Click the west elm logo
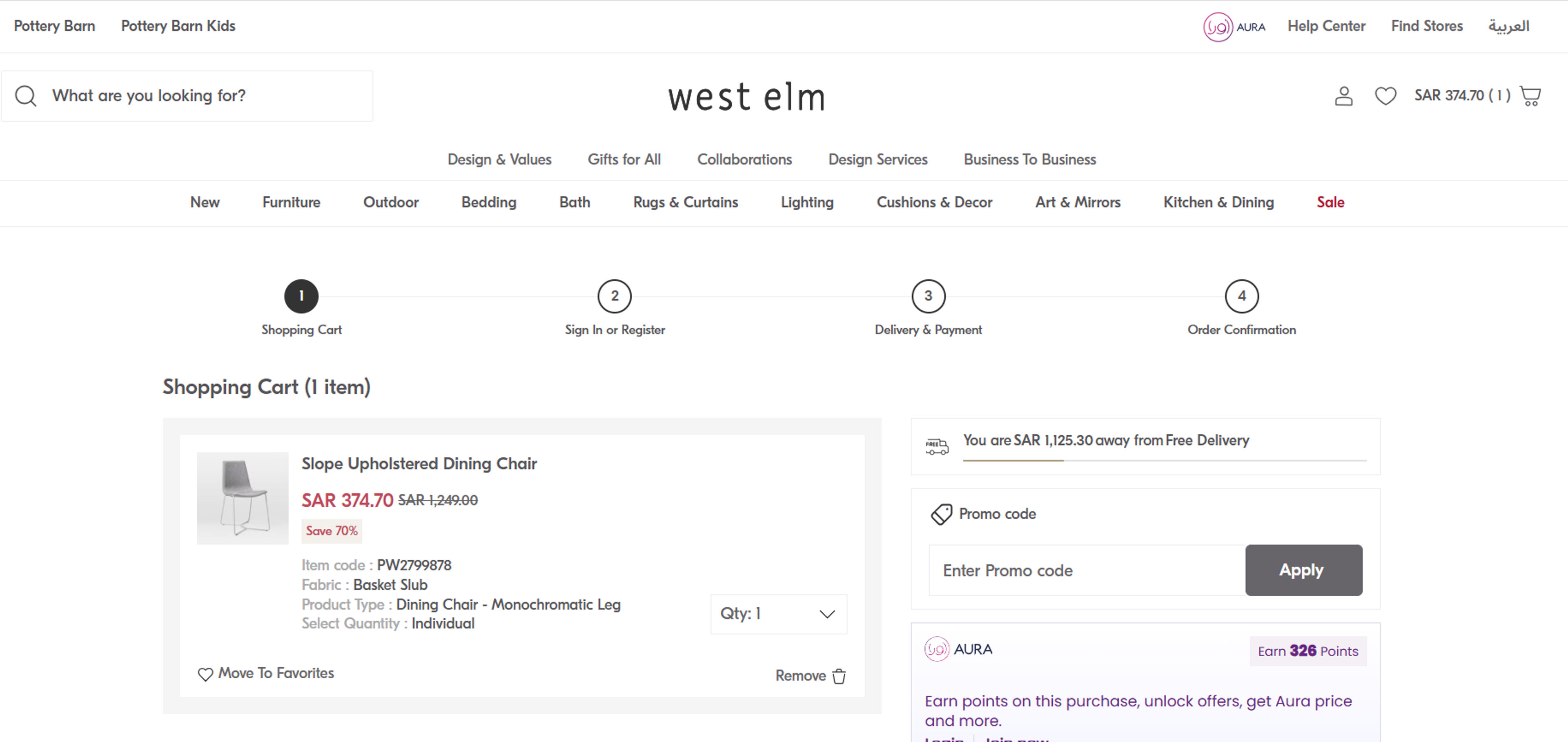Screen dimensions: 1568x742 tap(747, 97)
